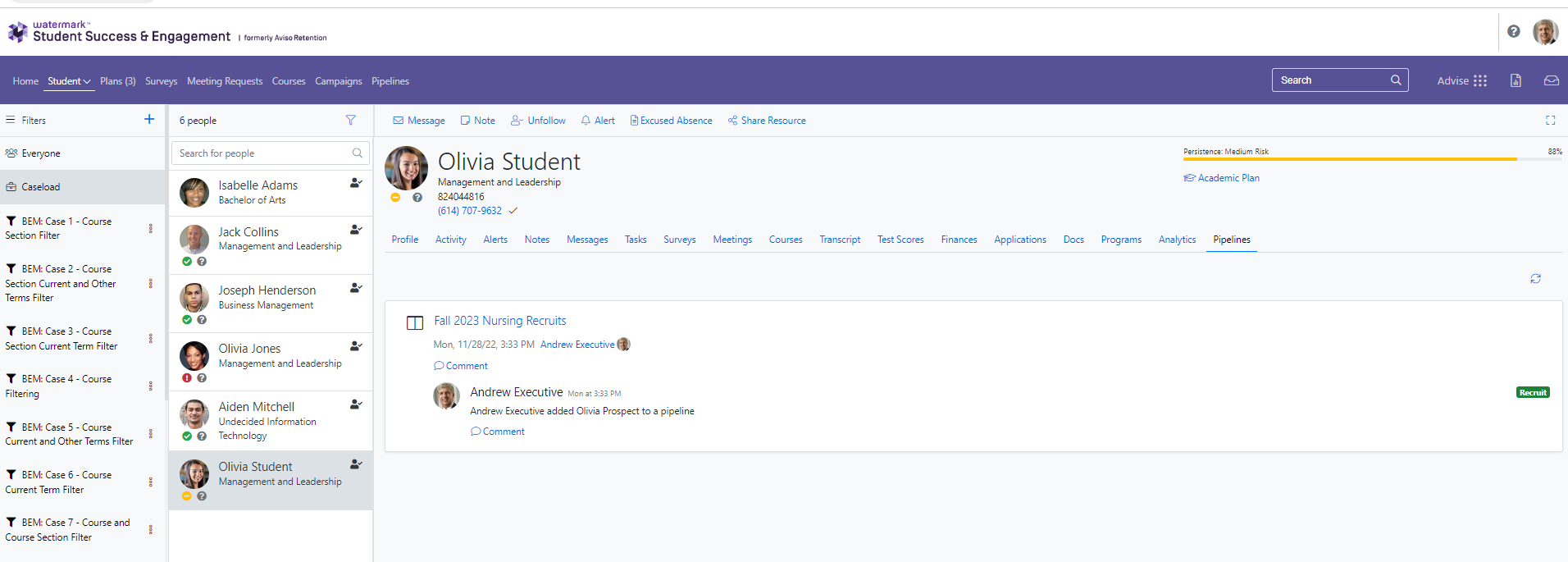
Task: Open options for BEM: Case 2 filter
Action: pos(150,284)
